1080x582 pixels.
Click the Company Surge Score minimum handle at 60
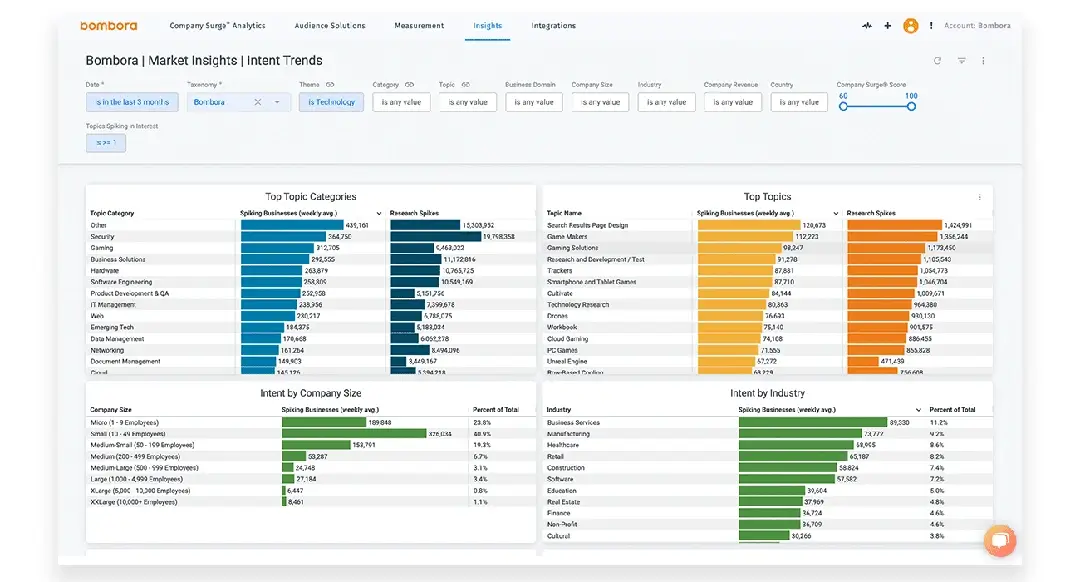(x=843, y=106)
